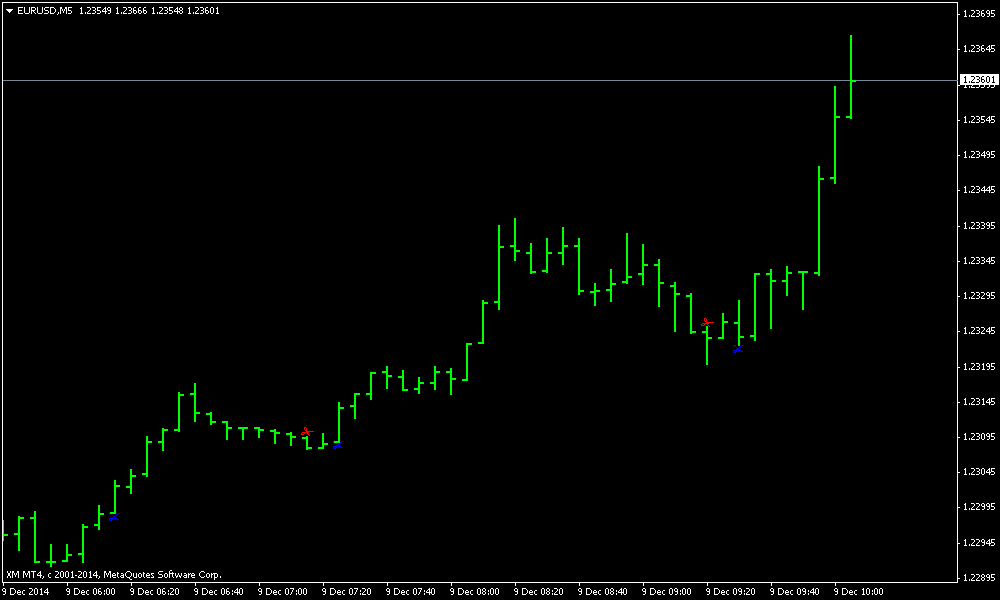The height and width of the screenshot is (600, 1000).
Task: Click blue scissors marker at the 07:20 bar
Action: [338, 444]
